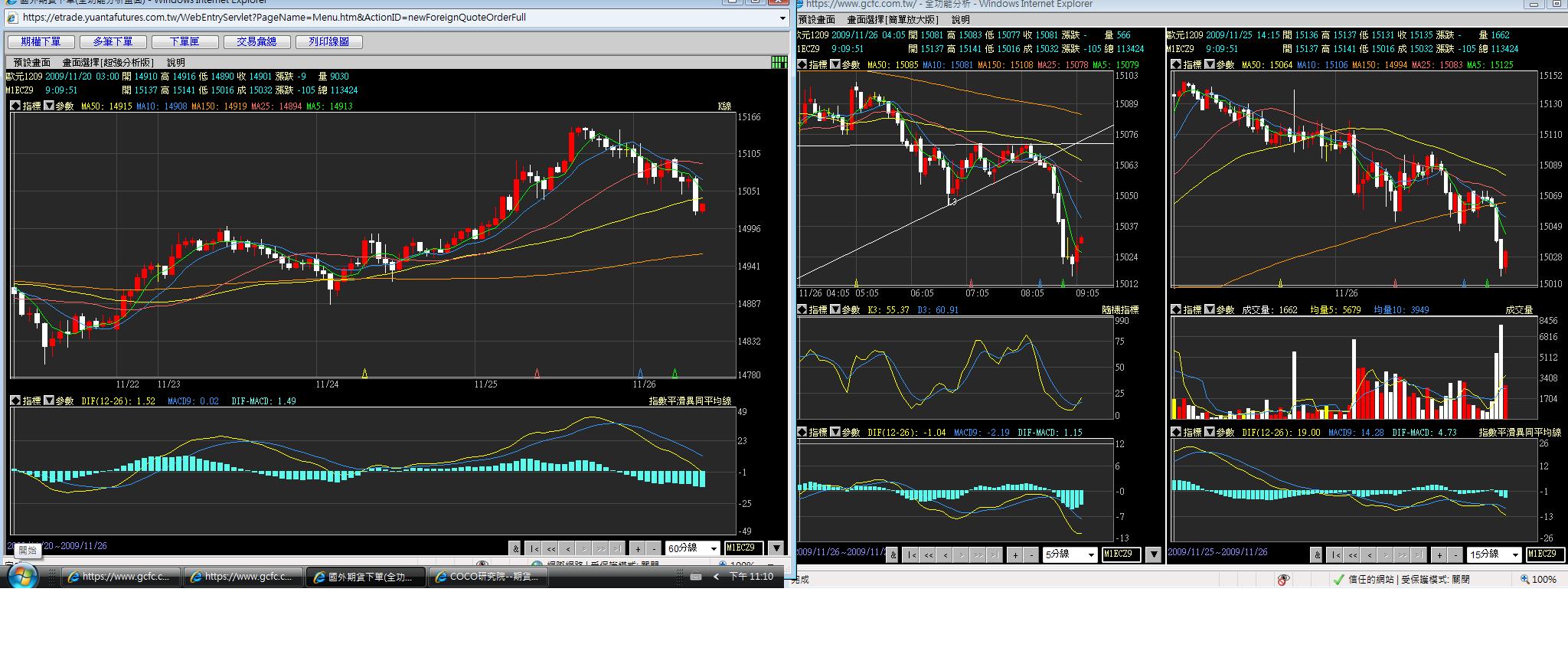Click & button on 60分線 chart toolbar
Image resolution: width=1568 pixels, height=654 pixels.
[x=515, y=548]
